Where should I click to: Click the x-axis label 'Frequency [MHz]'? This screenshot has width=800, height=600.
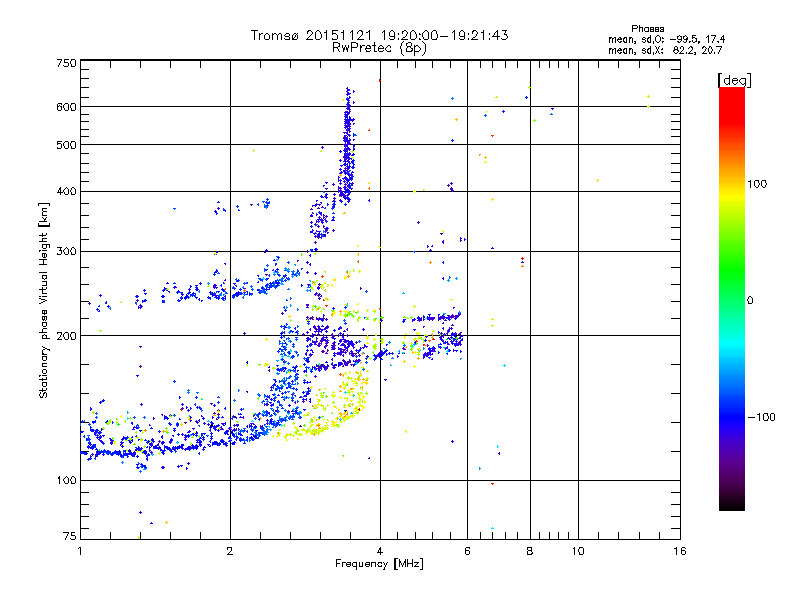pyautogui.click(x=379, y=564)
